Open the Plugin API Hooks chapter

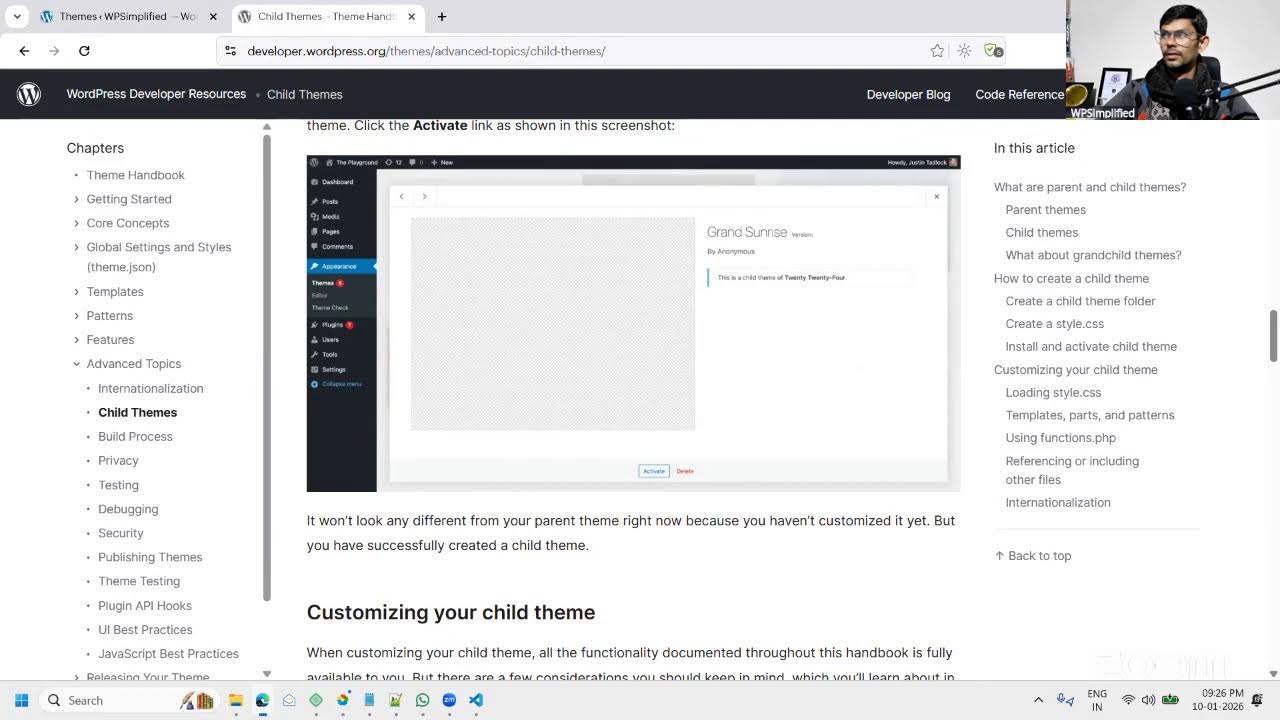145,606
